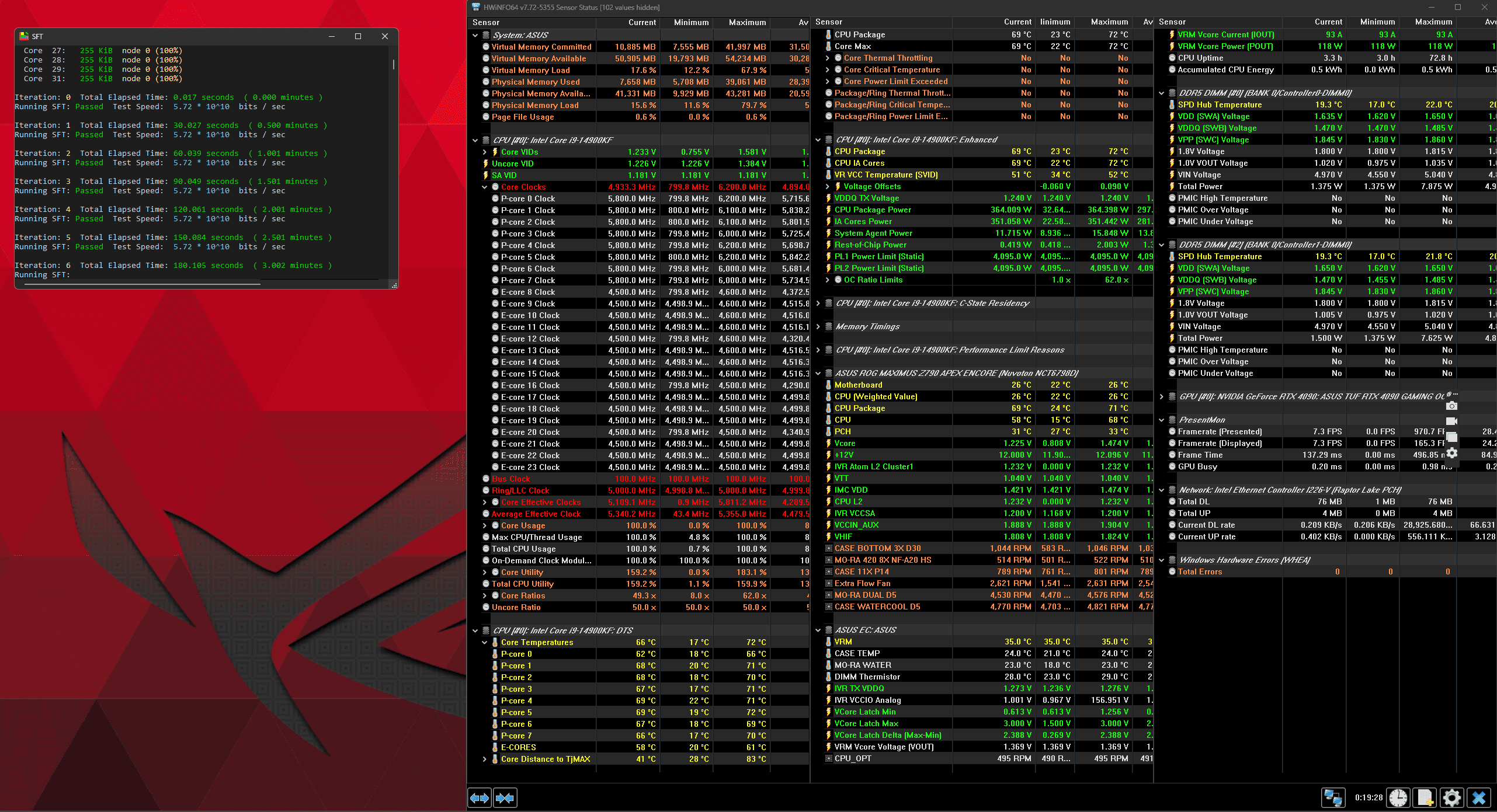Image resolution: width=1497 pixels, height=812 pixels.
Task: Click the SFT window horizontal scrollbar
Action: pyautogui.click(x=142, y=284)
